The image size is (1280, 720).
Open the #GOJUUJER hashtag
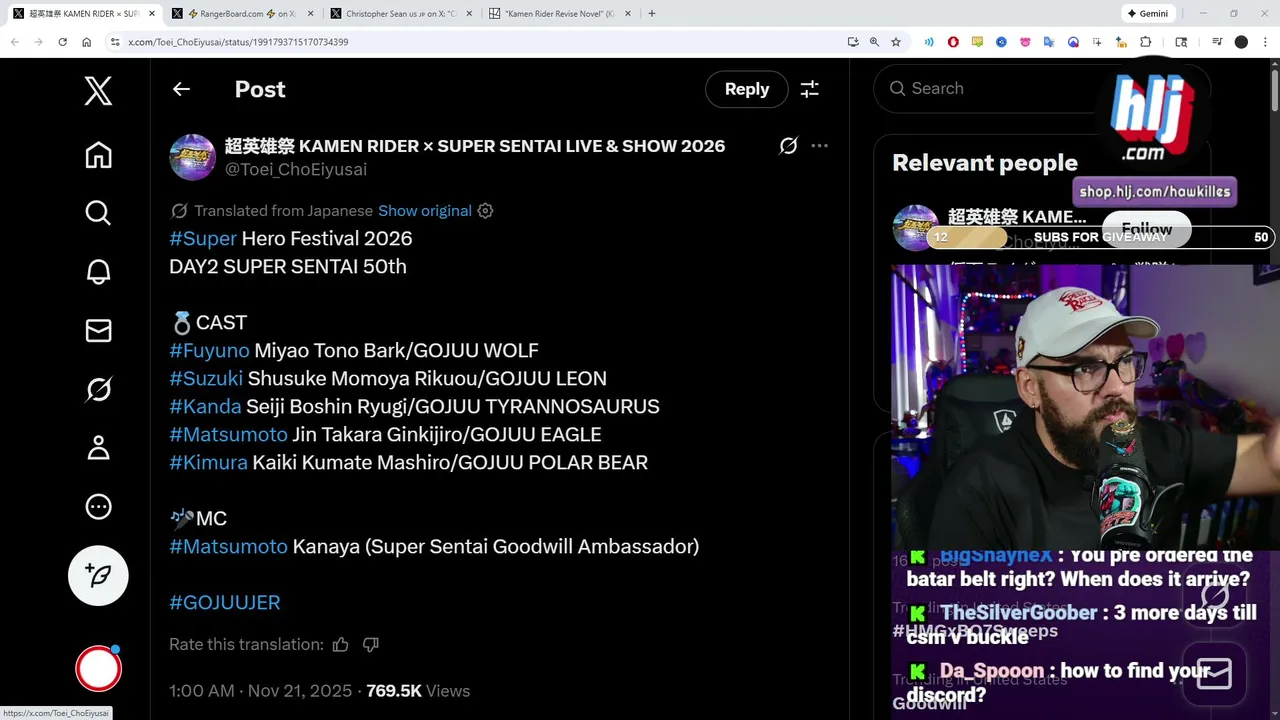(225, 602)
